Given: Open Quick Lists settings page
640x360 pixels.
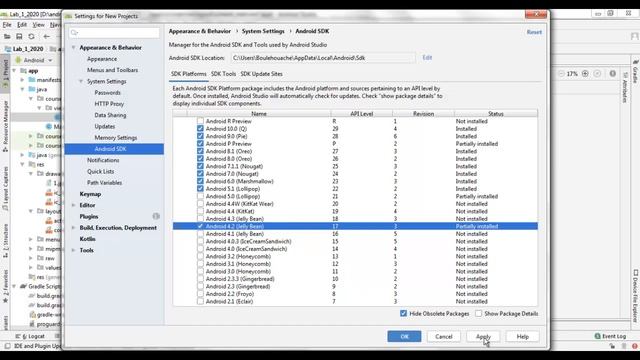Looking at the screenshot, I should click(100, 171).
